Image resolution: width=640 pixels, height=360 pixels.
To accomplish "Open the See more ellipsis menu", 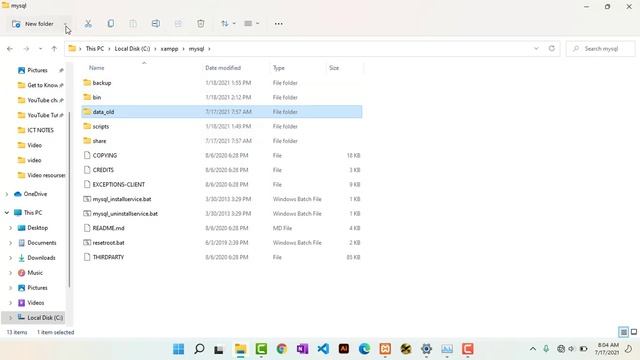I will click(278, 24).
